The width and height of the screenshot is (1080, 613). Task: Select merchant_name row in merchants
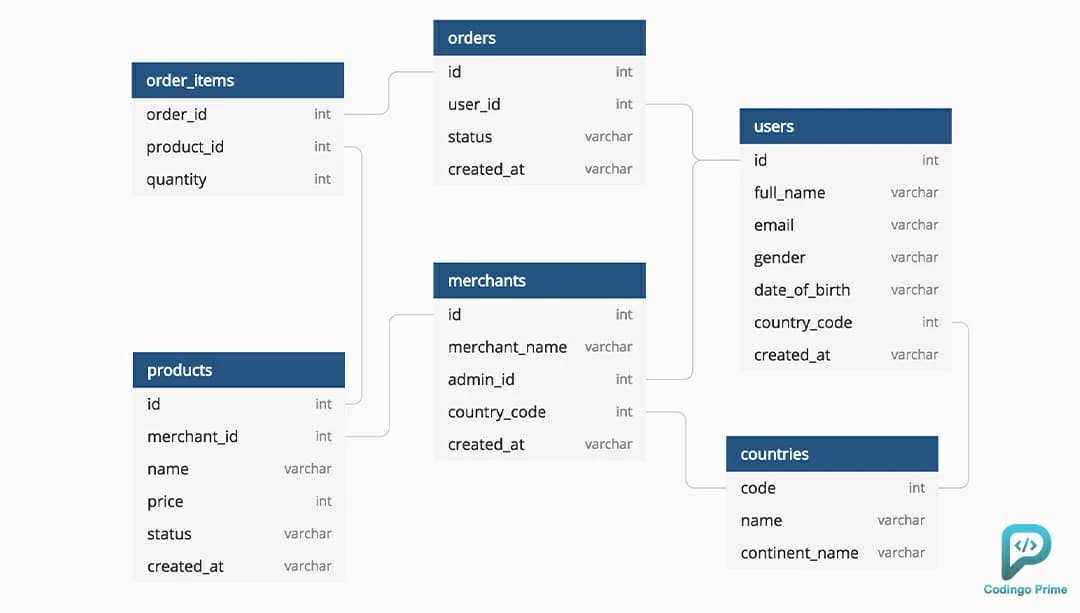pos(539,347)
